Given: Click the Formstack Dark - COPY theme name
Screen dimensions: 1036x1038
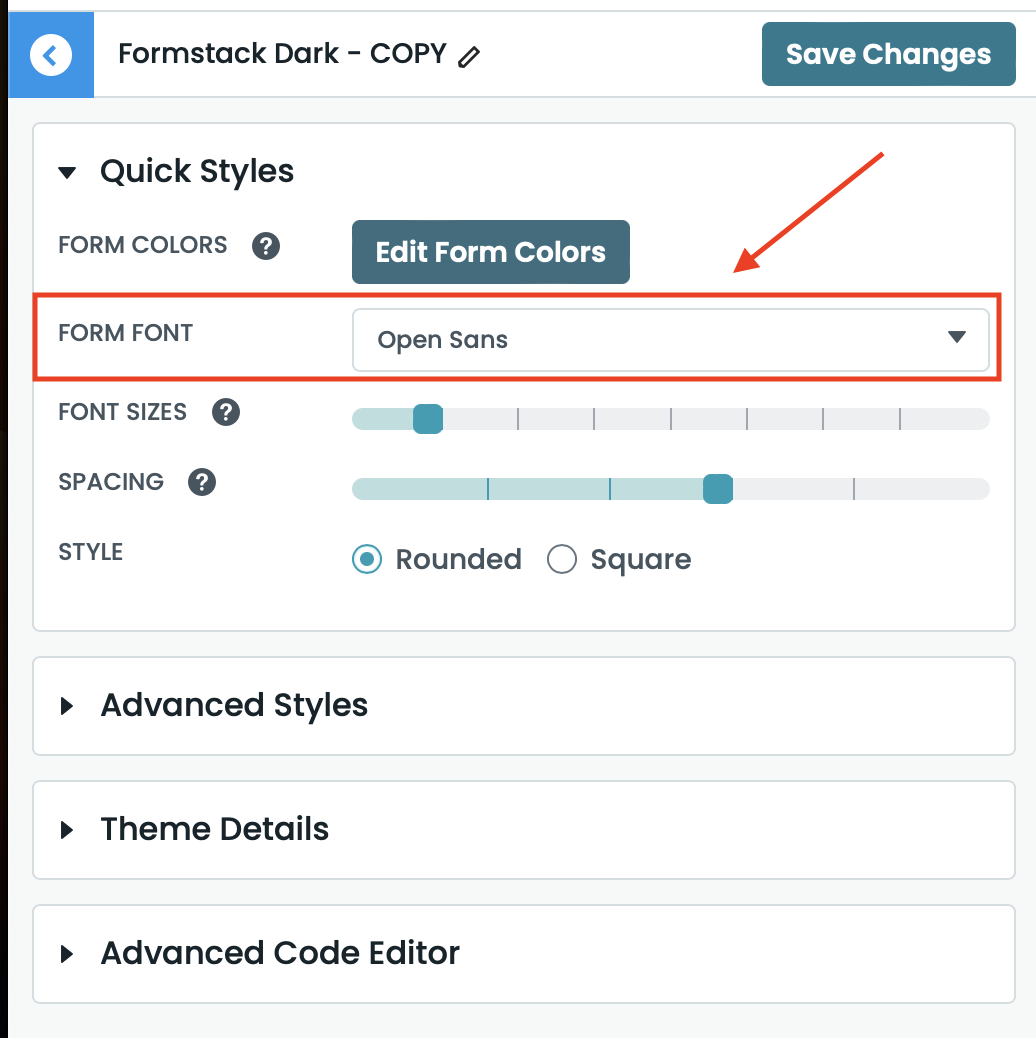Looking at the screenshot, I should click(282, 53).
